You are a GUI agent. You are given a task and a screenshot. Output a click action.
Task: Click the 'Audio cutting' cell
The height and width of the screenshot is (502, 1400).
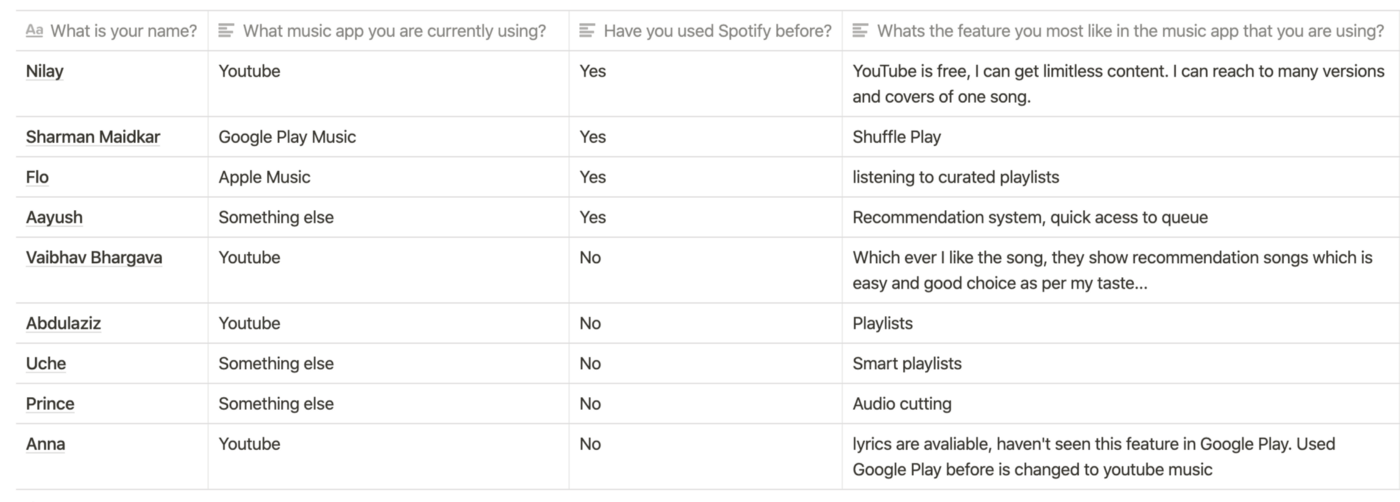click(x=1121, y=404)
